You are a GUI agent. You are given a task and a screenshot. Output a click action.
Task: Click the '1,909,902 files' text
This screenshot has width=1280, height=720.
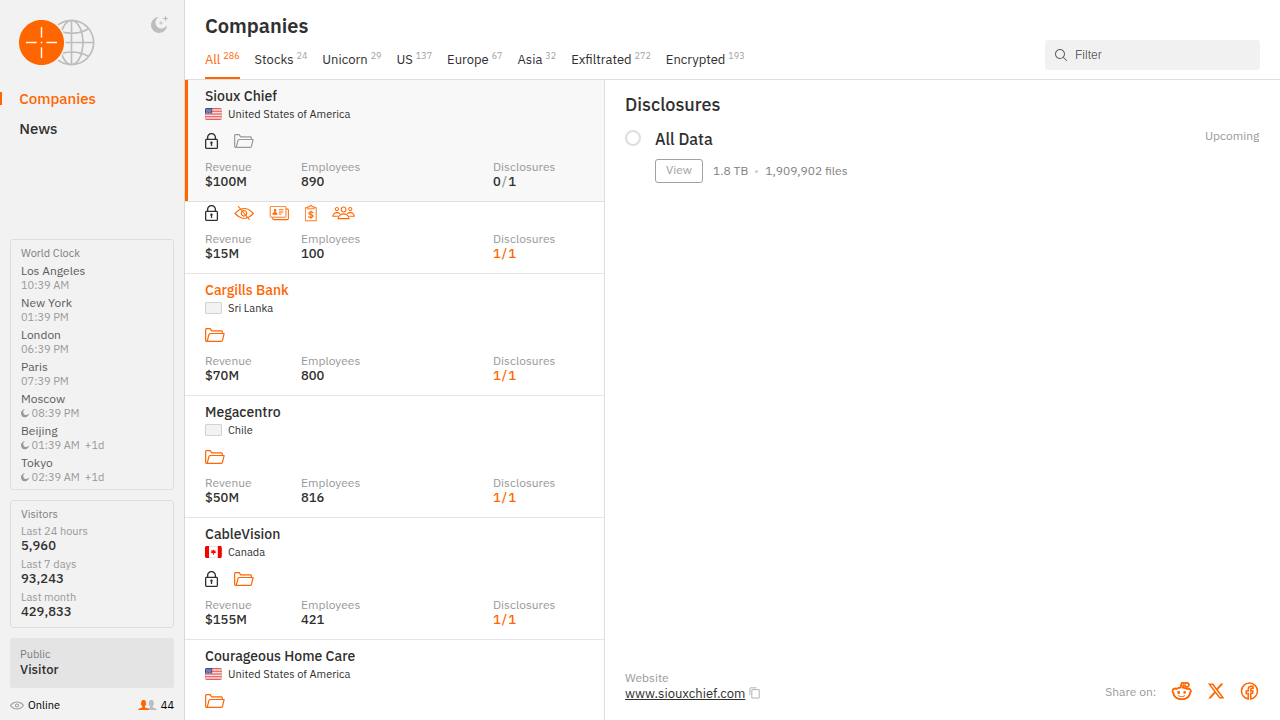(806, 171)
